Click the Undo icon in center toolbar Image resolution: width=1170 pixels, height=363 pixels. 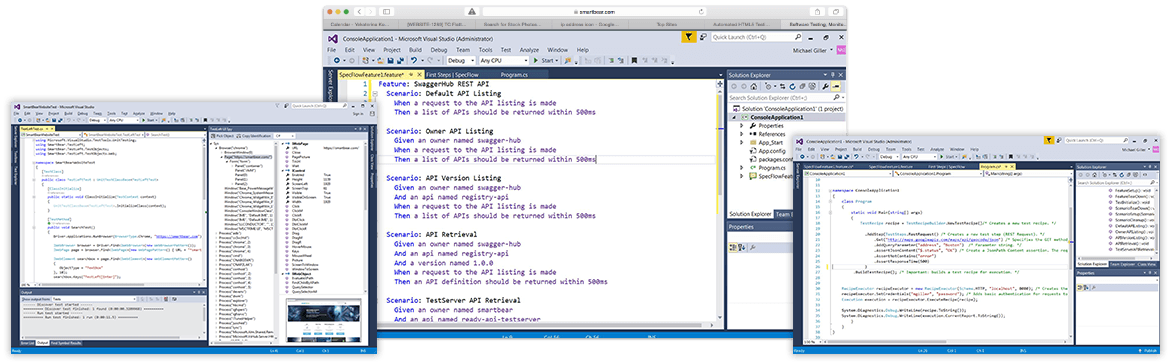(413, 60)
